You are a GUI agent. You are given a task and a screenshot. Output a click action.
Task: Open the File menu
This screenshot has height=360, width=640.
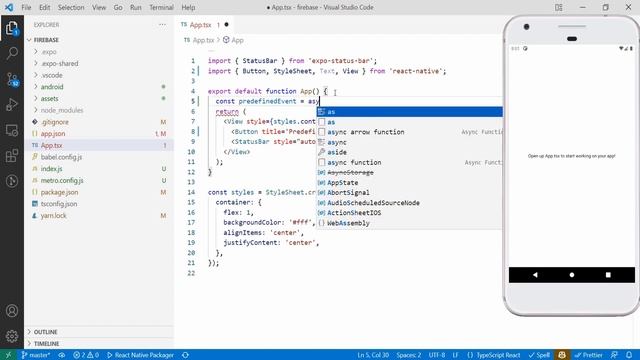coord(26,7)
